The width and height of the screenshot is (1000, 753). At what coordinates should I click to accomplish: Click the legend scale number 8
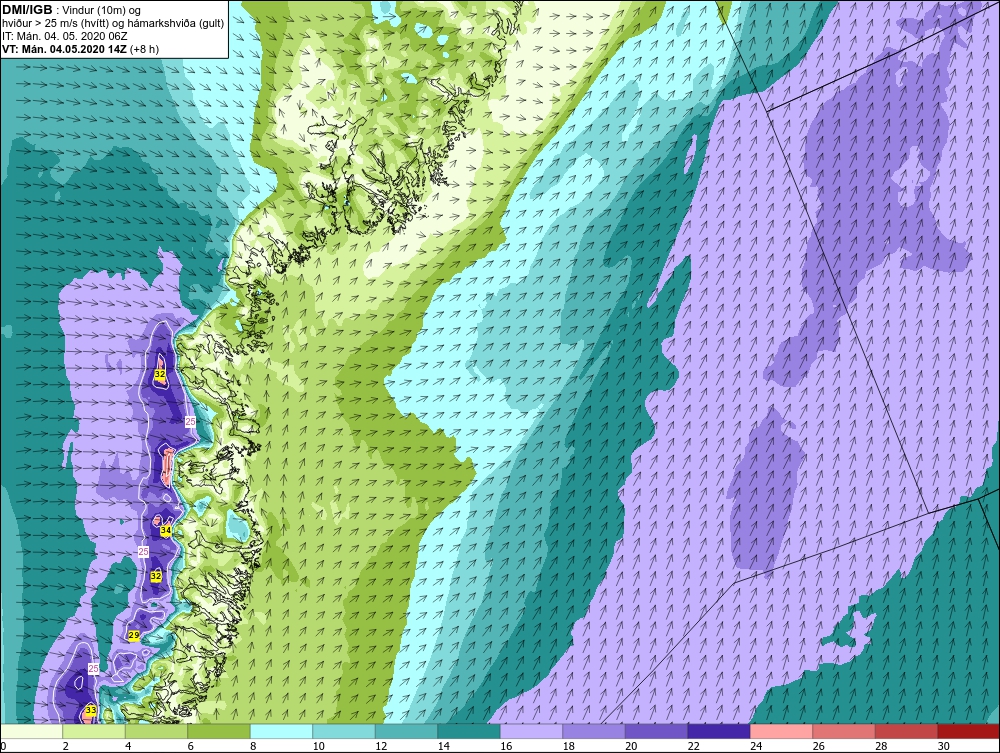tap(253, 746)
